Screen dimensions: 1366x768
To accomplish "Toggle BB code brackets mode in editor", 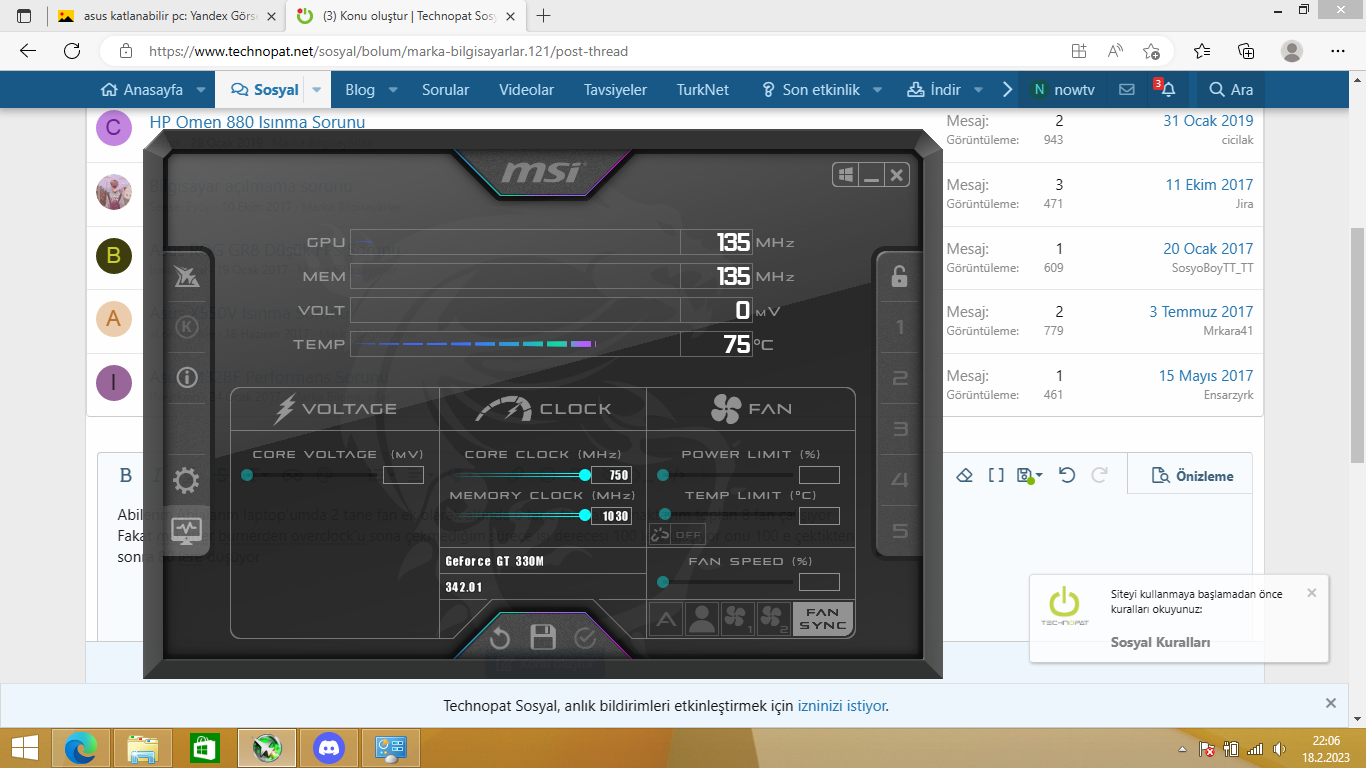I will coord(996,475).
